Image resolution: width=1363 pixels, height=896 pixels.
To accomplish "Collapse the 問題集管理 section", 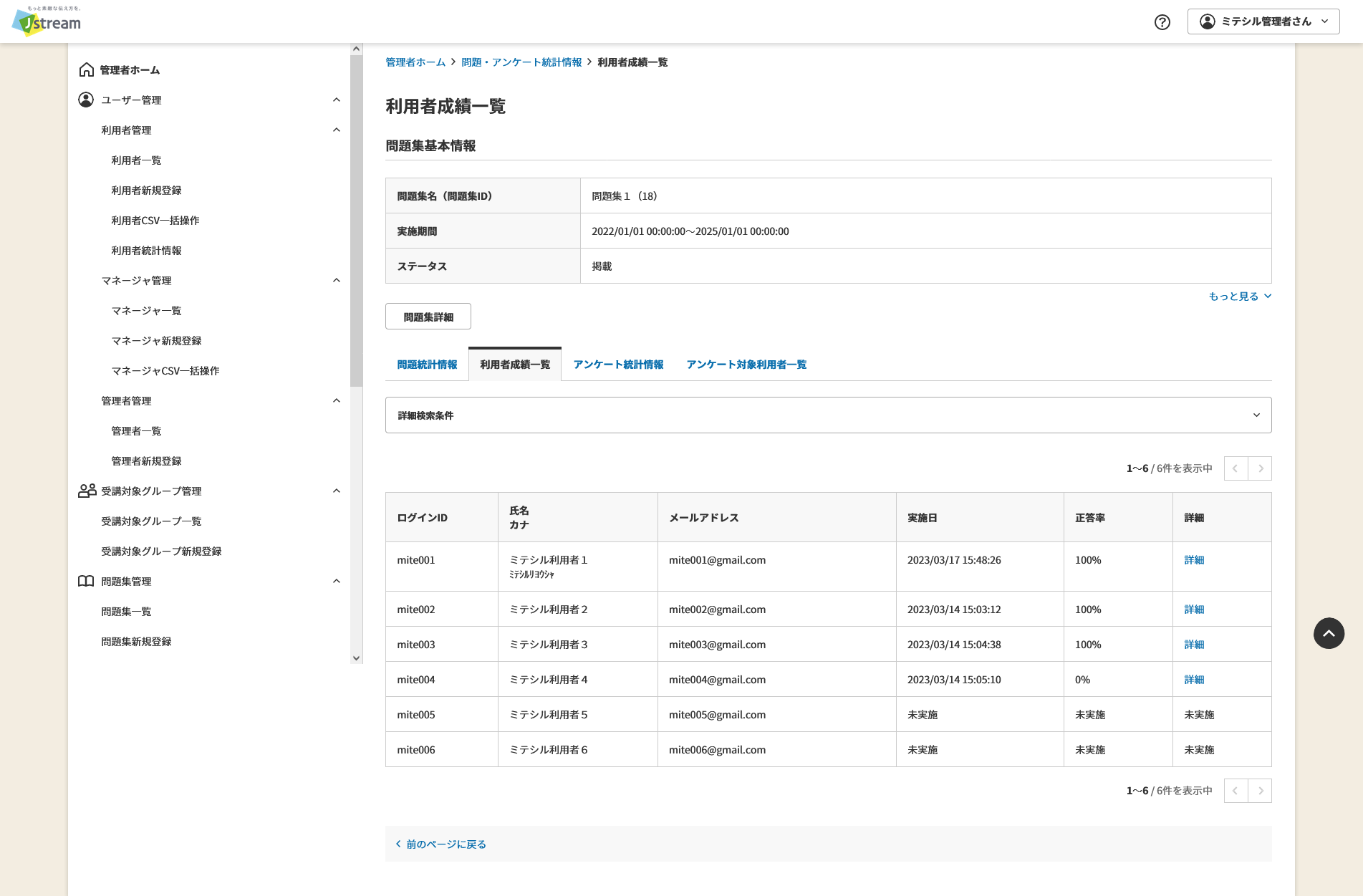I will click(x=337, y=581).
